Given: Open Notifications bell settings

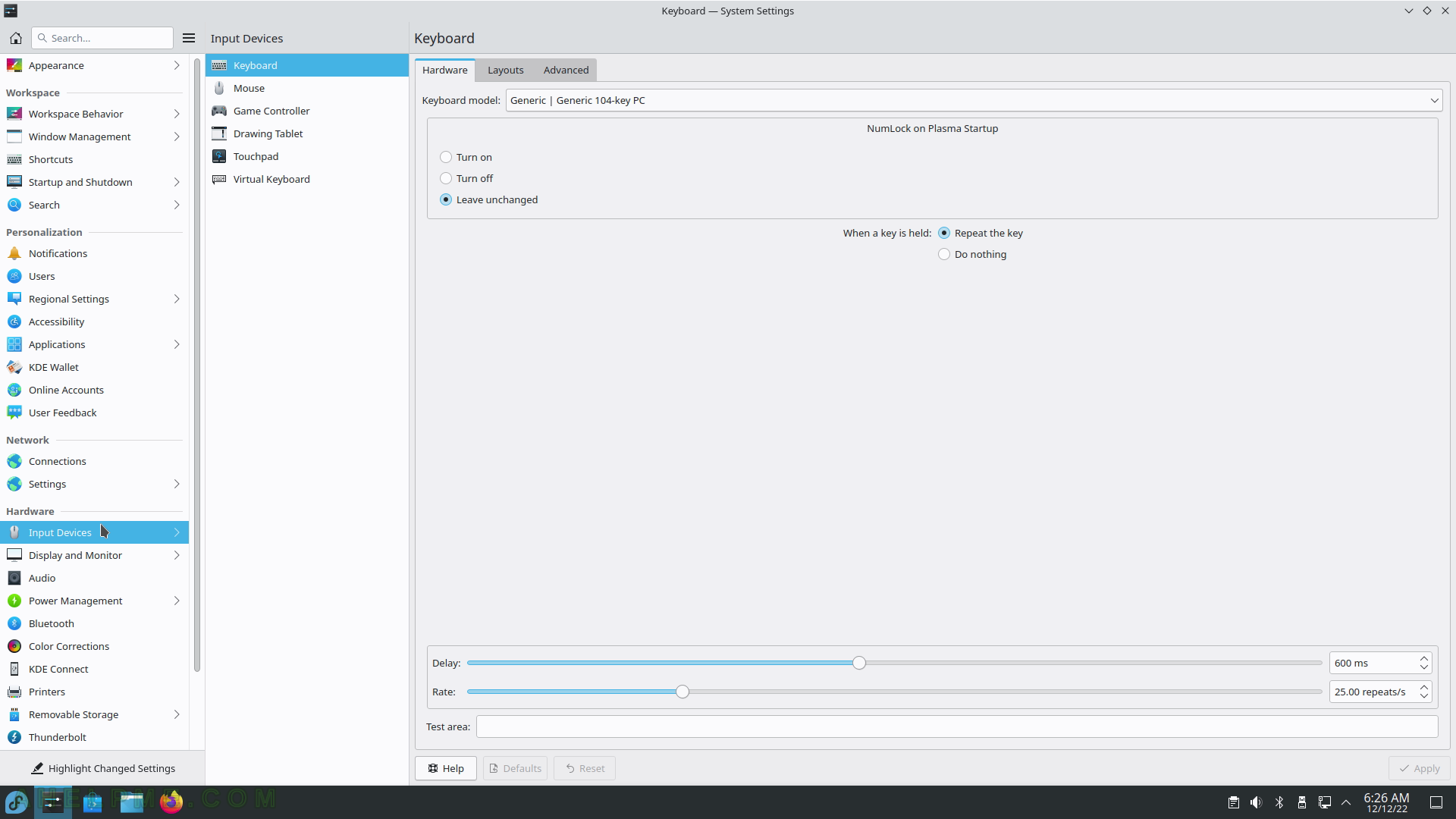Looking at the screenshot, I should tap(94, 253).
